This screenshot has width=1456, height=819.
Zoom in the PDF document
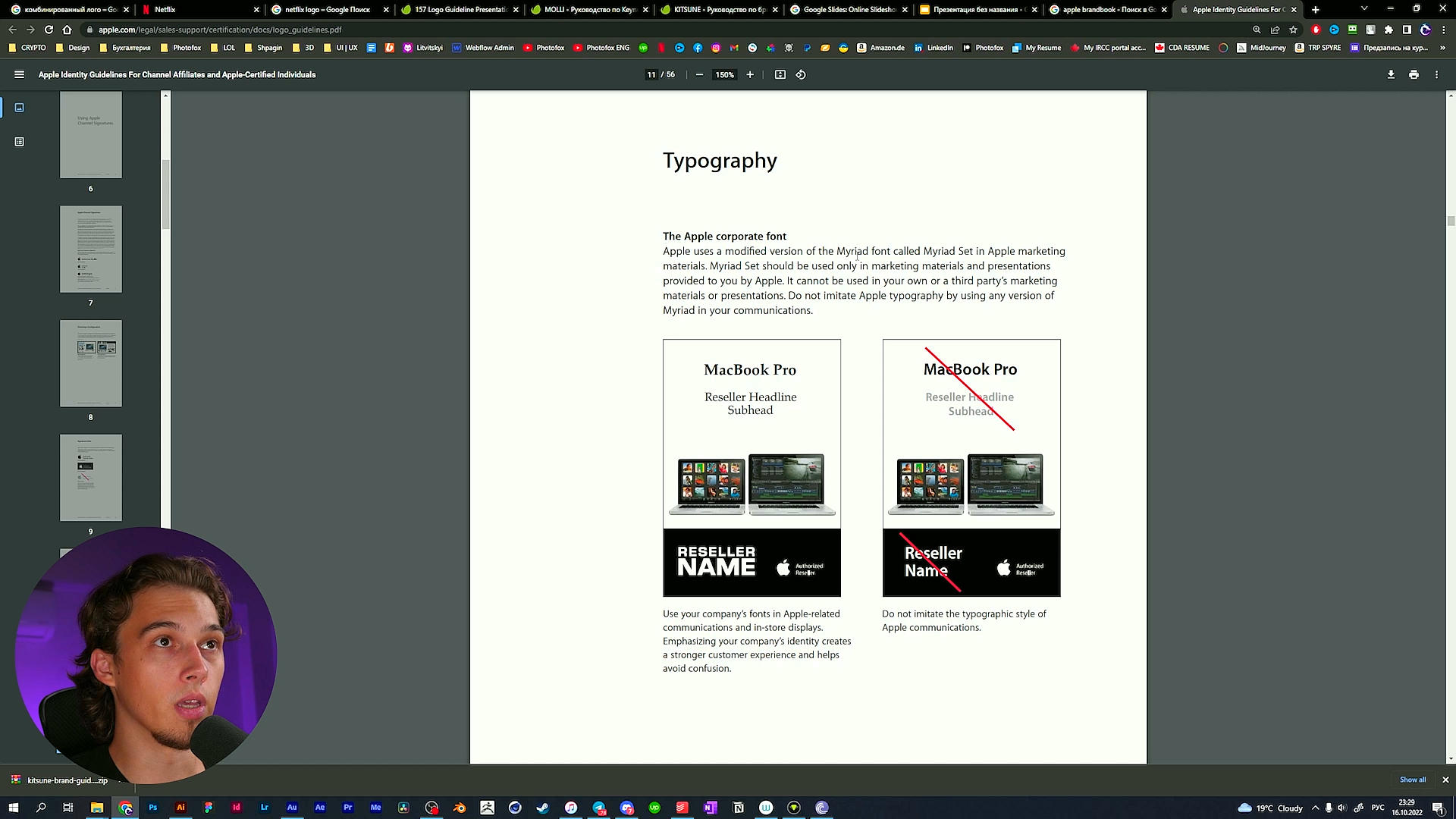tap(750, 74)
